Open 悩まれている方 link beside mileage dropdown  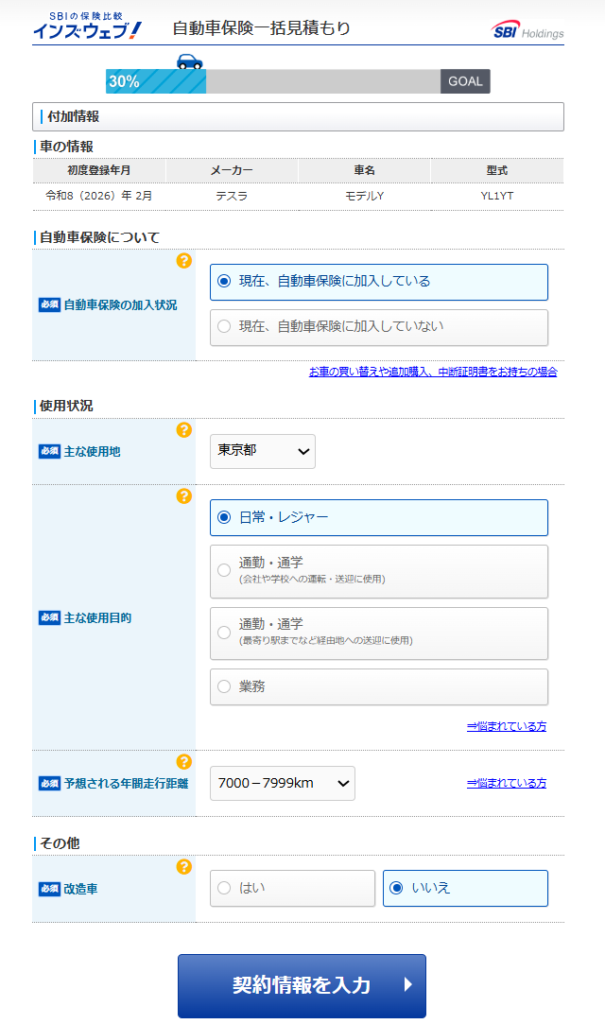point(506,783)
